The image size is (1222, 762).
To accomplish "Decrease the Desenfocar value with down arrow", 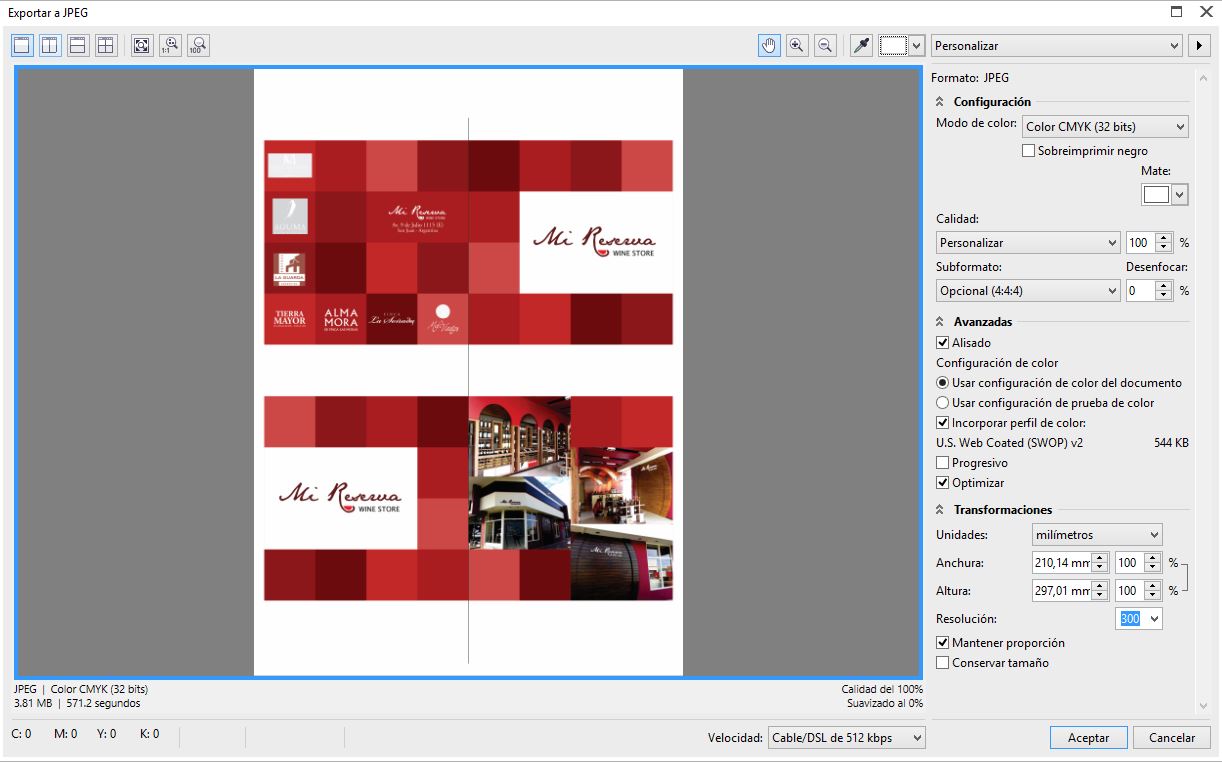I will 1163,296.
